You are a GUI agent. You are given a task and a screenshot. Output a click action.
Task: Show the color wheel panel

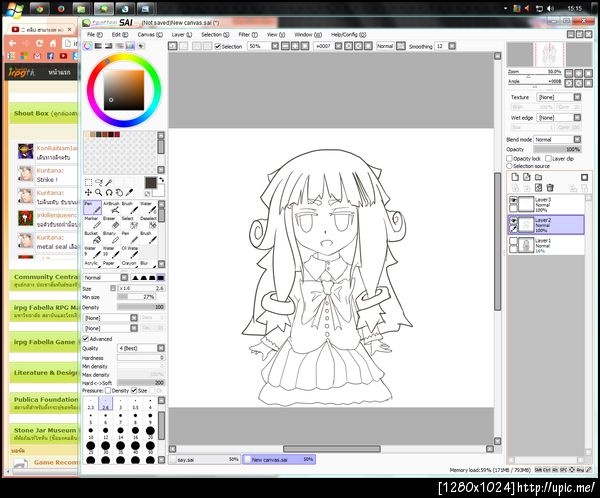pyautogui.click(x=88, y=46)
